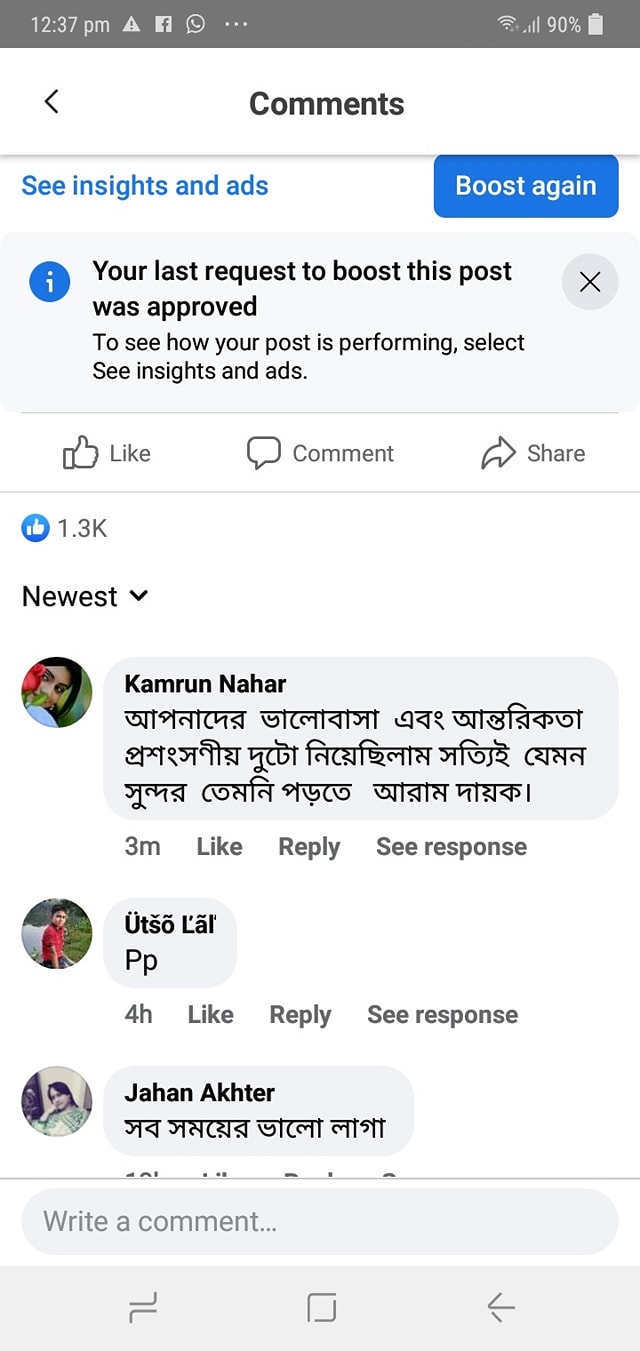The image size is (640, 1351).
Task: Dismiss the boost approved notification
Action: pos(590,282)
